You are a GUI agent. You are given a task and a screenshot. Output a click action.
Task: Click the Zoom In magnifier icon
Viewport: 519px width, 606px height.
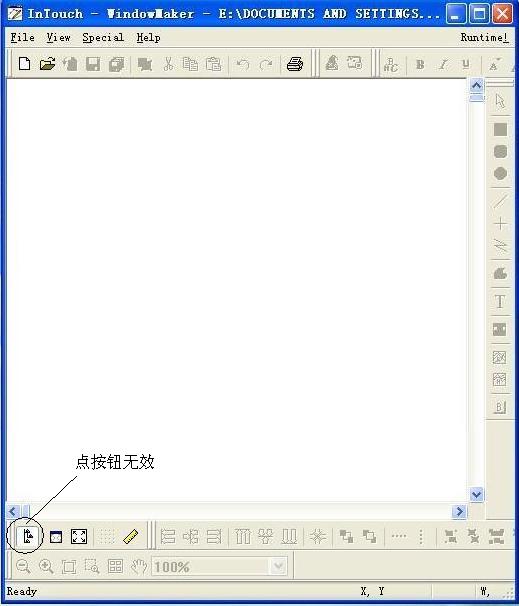pyautogui.click(x=46, y=567)
